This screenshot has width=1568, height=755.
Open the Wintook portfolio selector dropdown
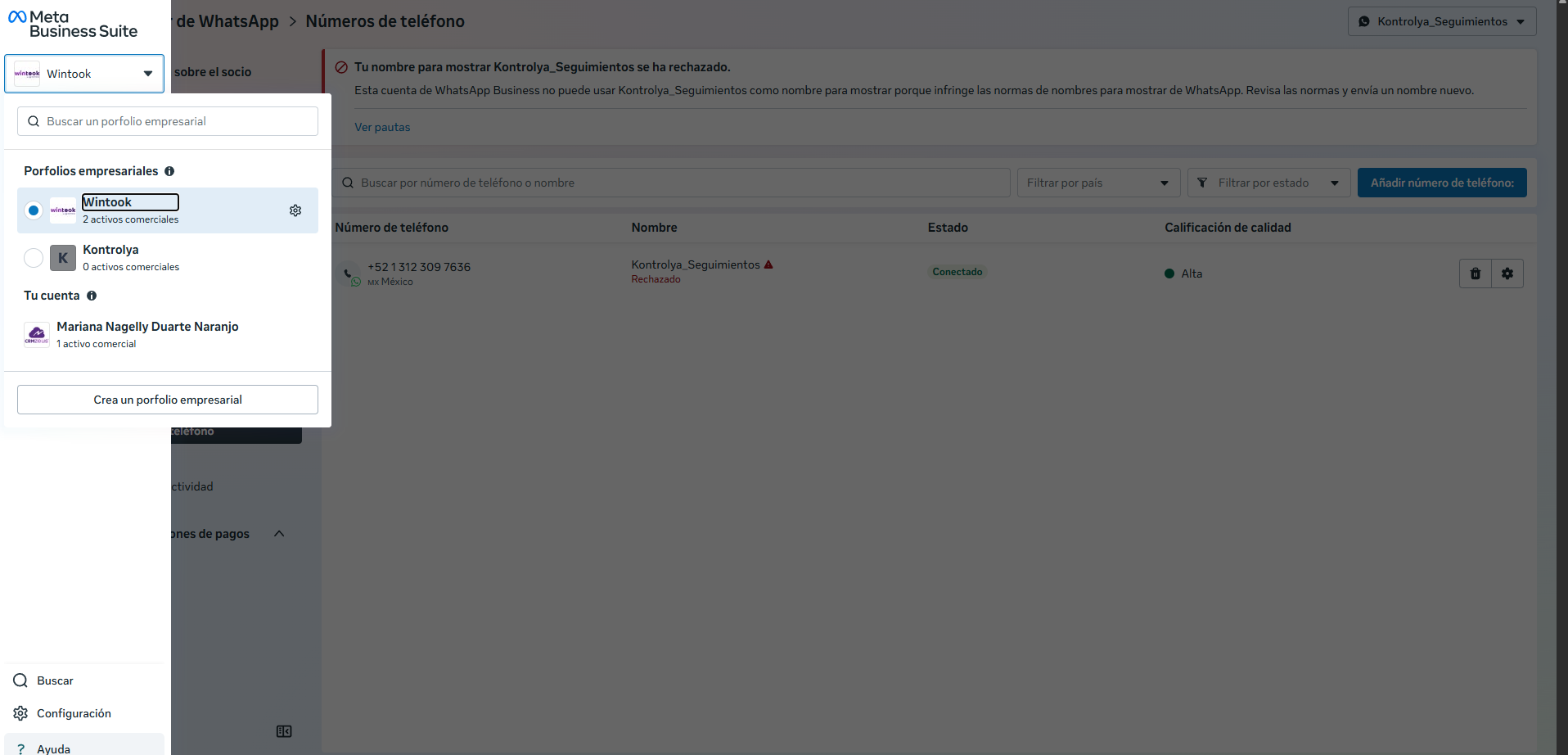(x=84, y=74)
